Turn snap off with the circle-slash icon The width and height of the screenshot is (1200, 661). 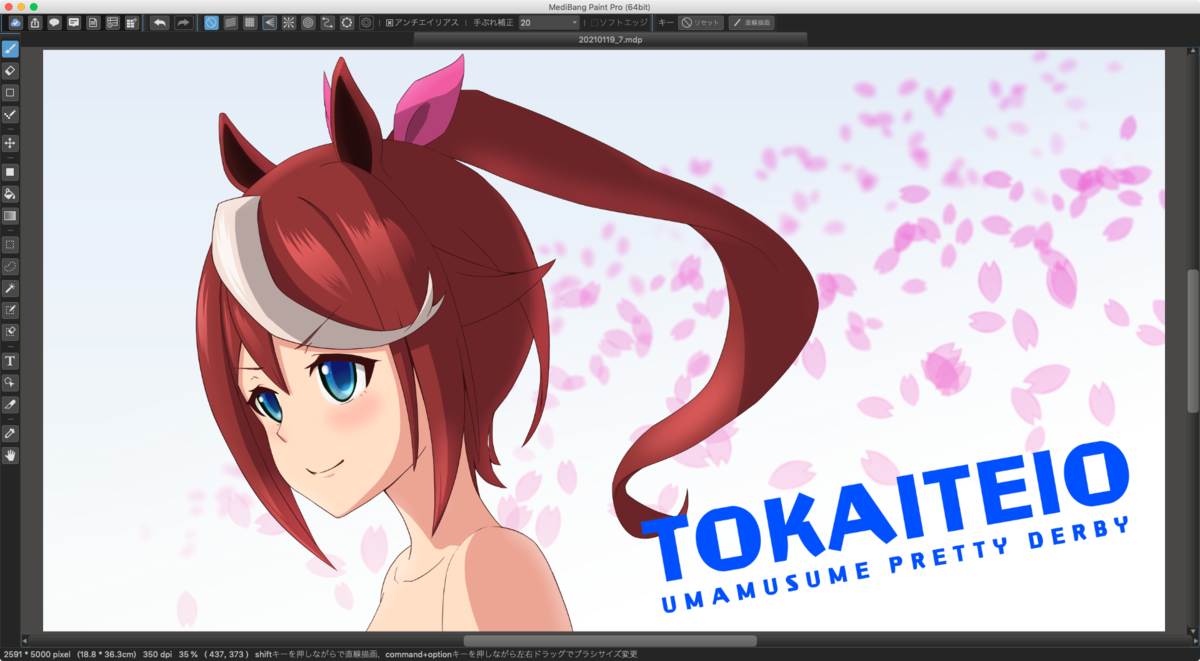pos(212,22)
